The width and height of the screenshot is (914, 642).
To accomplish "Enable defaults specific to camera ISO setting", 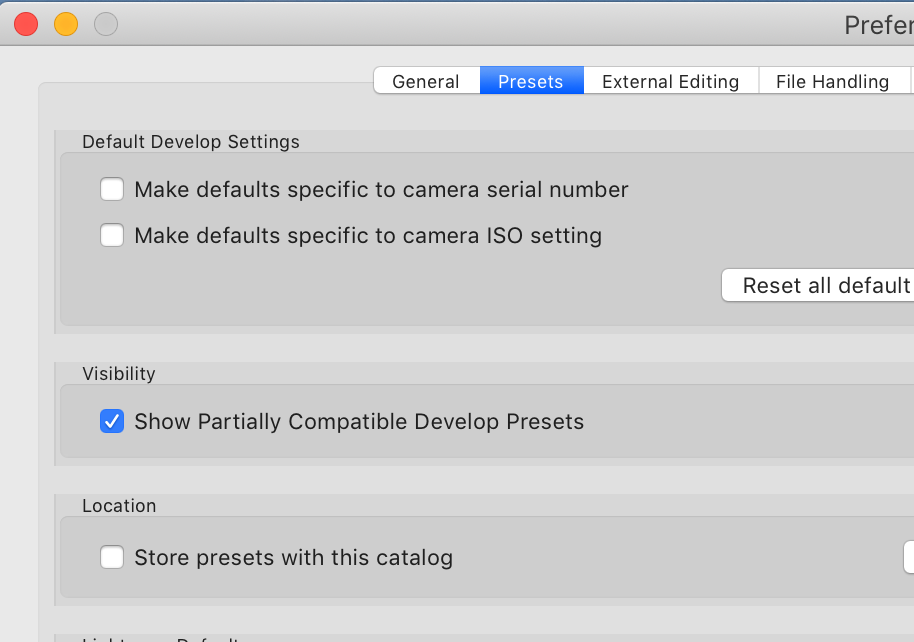I will pos(112,236).
